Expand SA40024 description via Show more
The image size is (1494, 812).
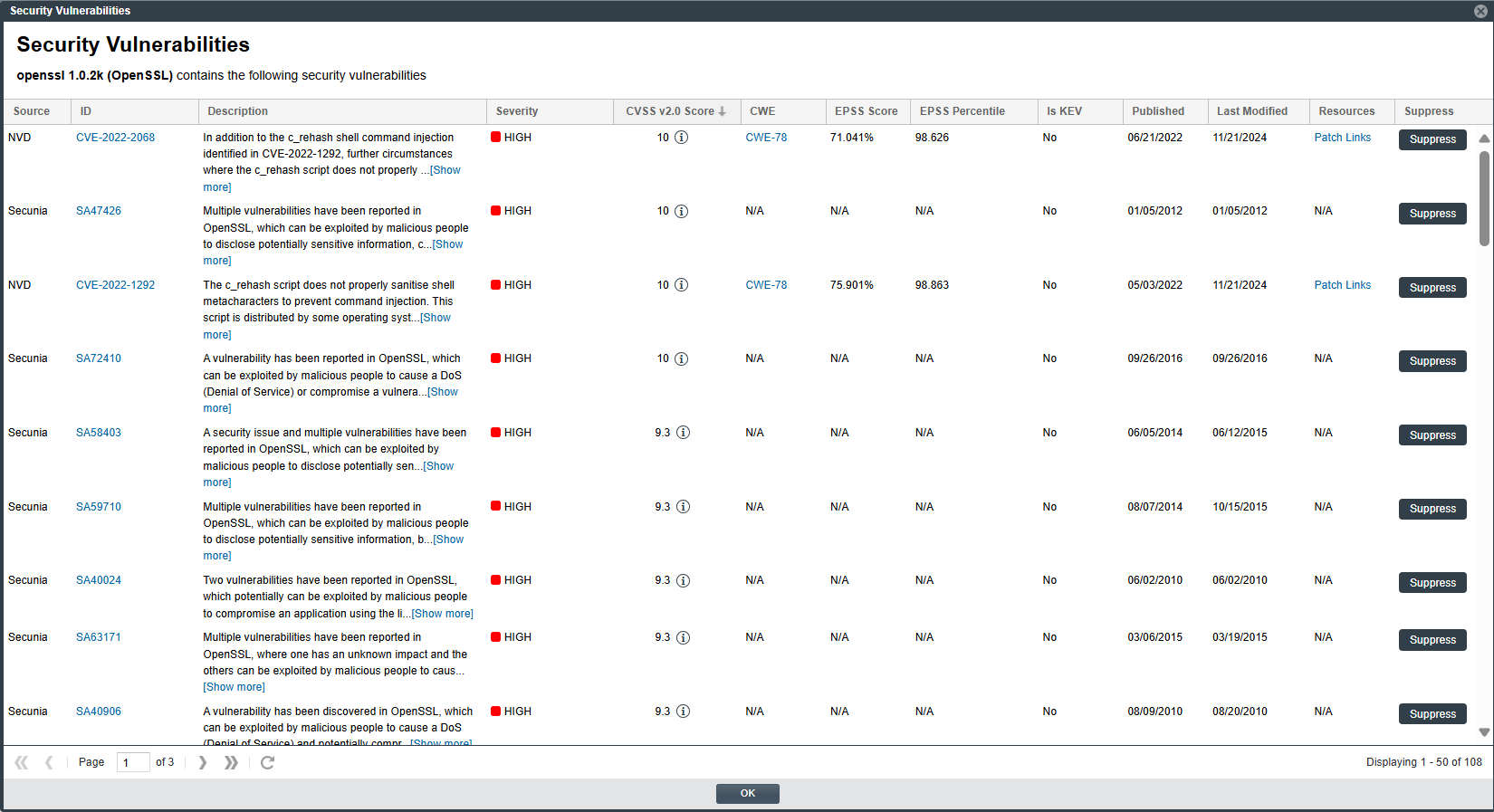pos(442,614)
